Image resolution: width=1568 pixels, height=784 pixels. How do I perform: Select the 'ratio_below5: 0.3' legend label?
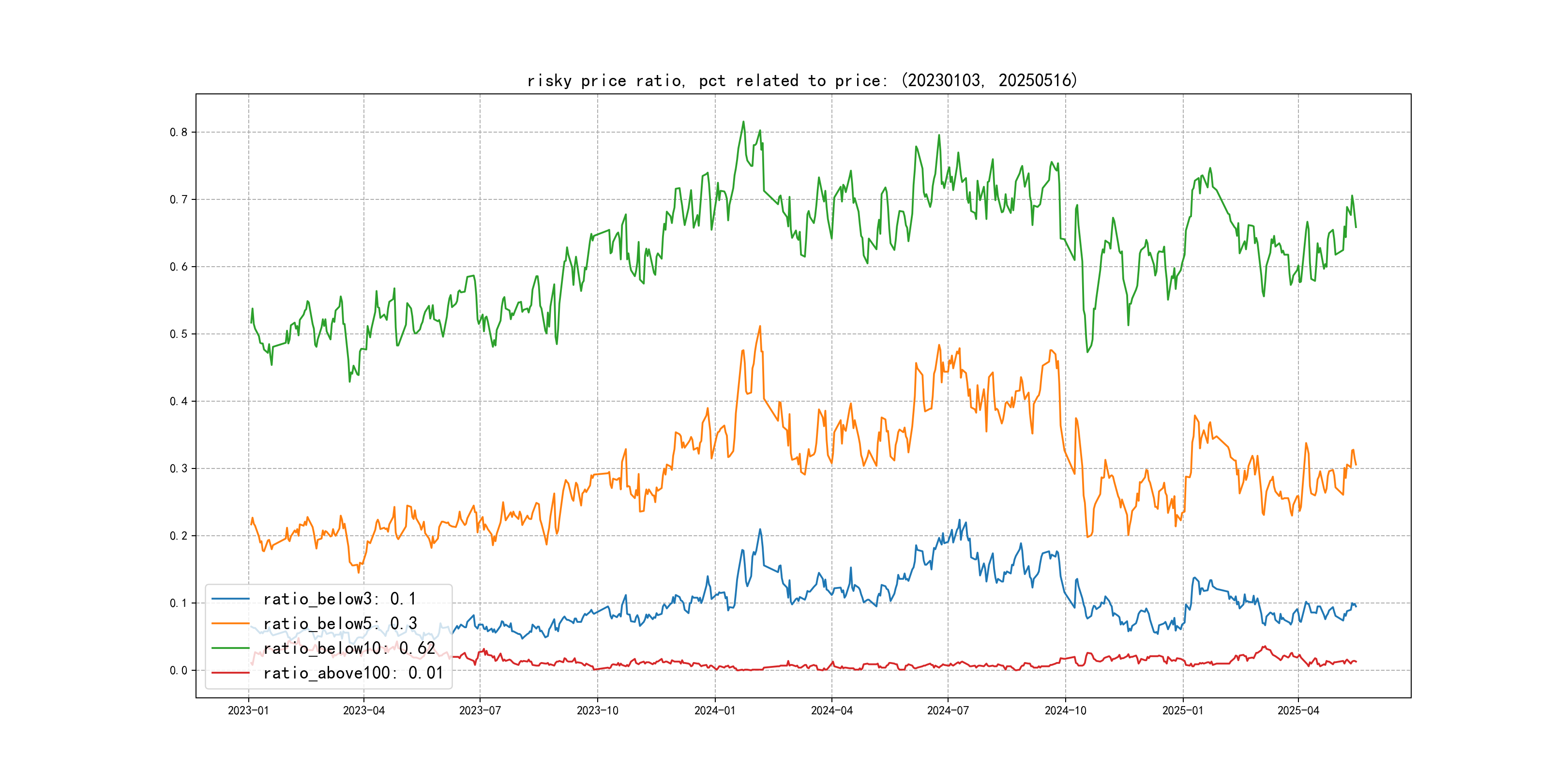(340, 623)
